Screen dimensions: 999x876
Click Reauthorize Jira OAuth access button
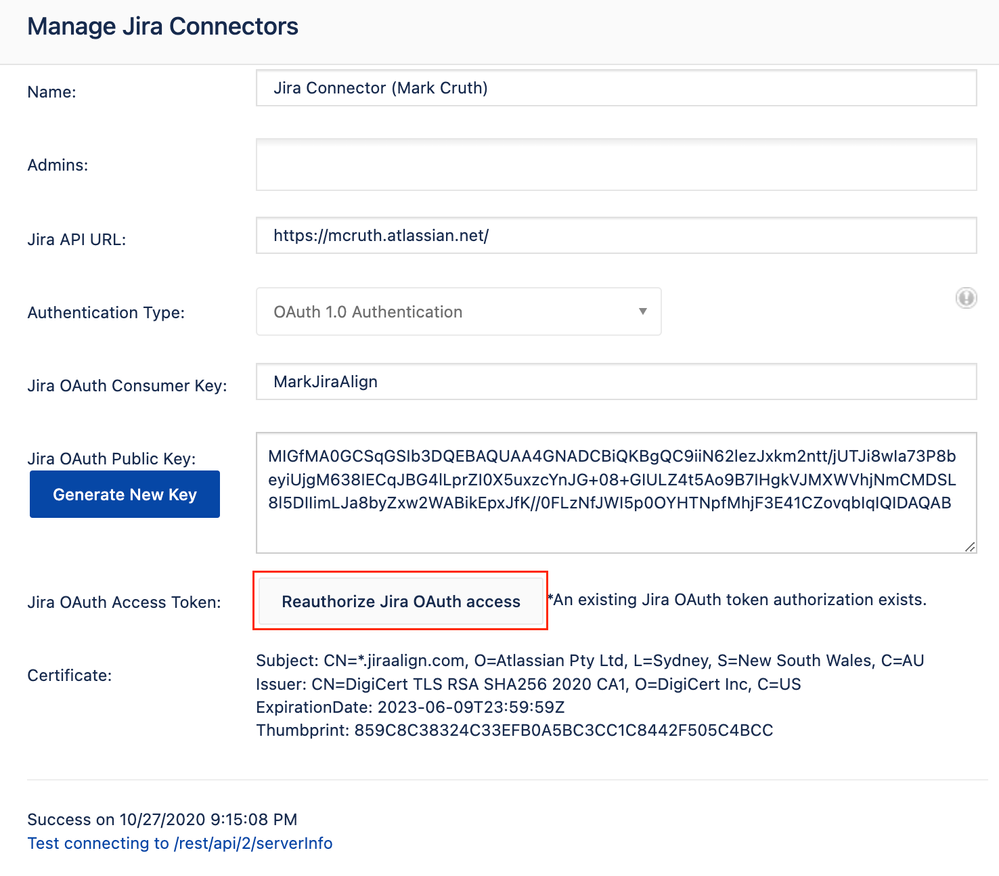[401, 601]
